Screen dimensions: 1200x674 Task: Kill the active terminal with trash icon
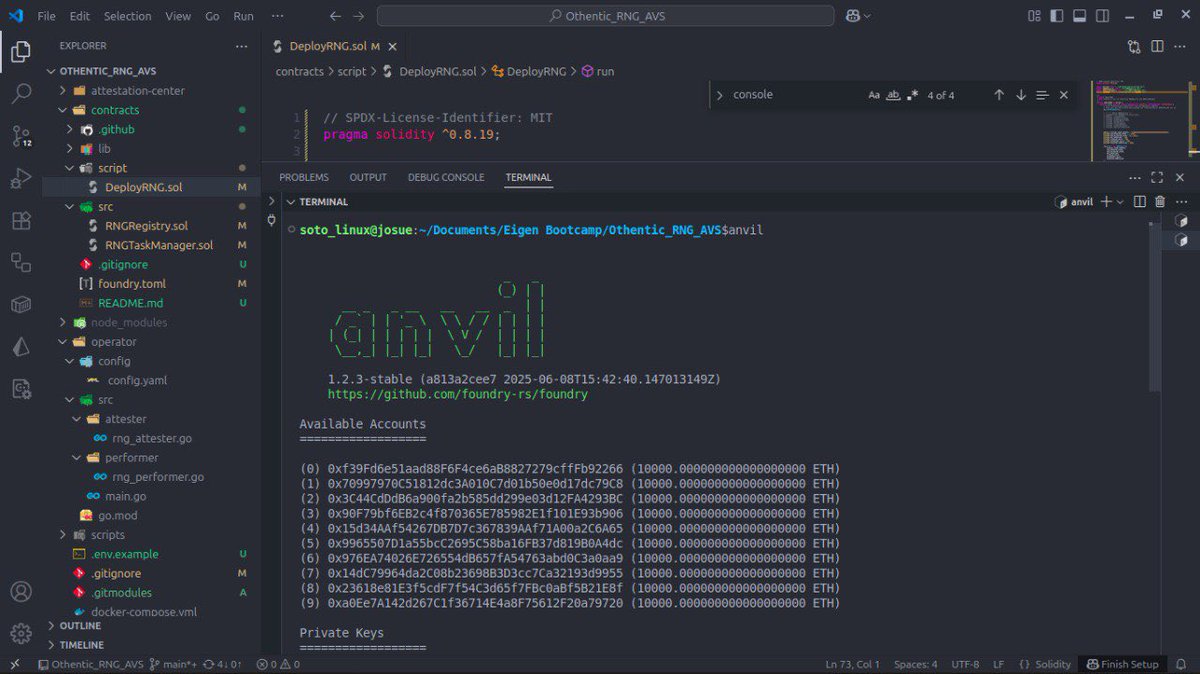click(1158, 201)
